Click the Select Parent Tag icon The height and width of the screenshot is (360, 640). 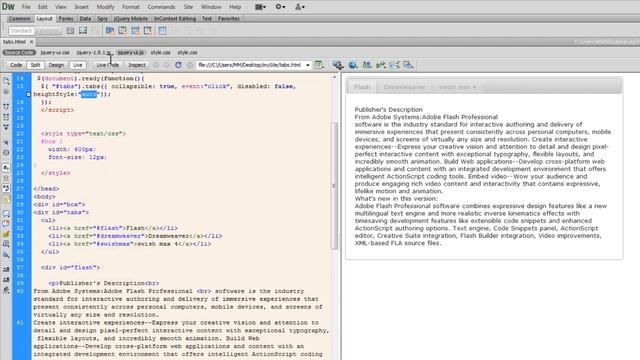(x=6, y=142)
